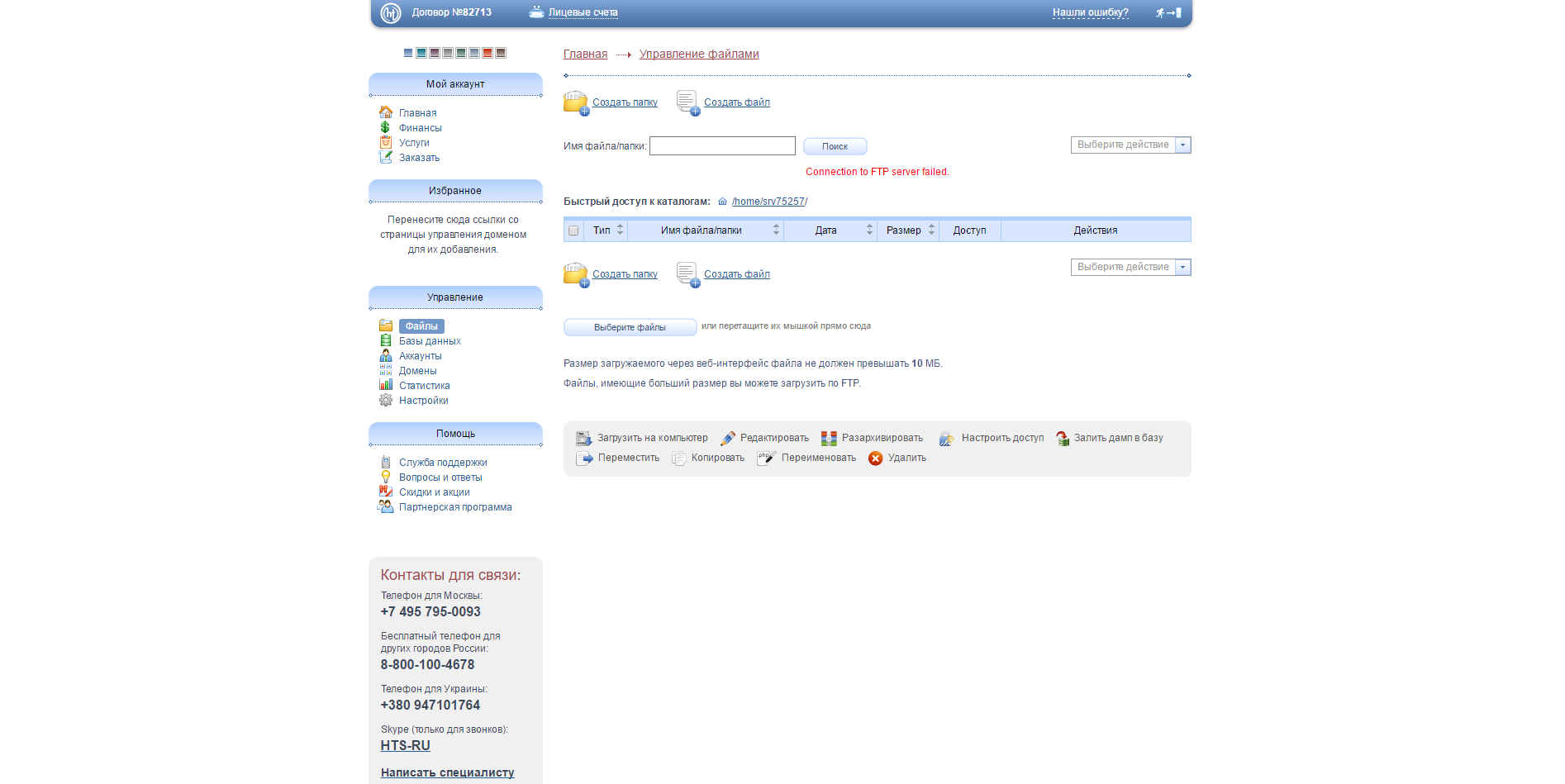
Task: Choose the teal color theme swatch
Action: pyautogui.click(x=421, y=53)
